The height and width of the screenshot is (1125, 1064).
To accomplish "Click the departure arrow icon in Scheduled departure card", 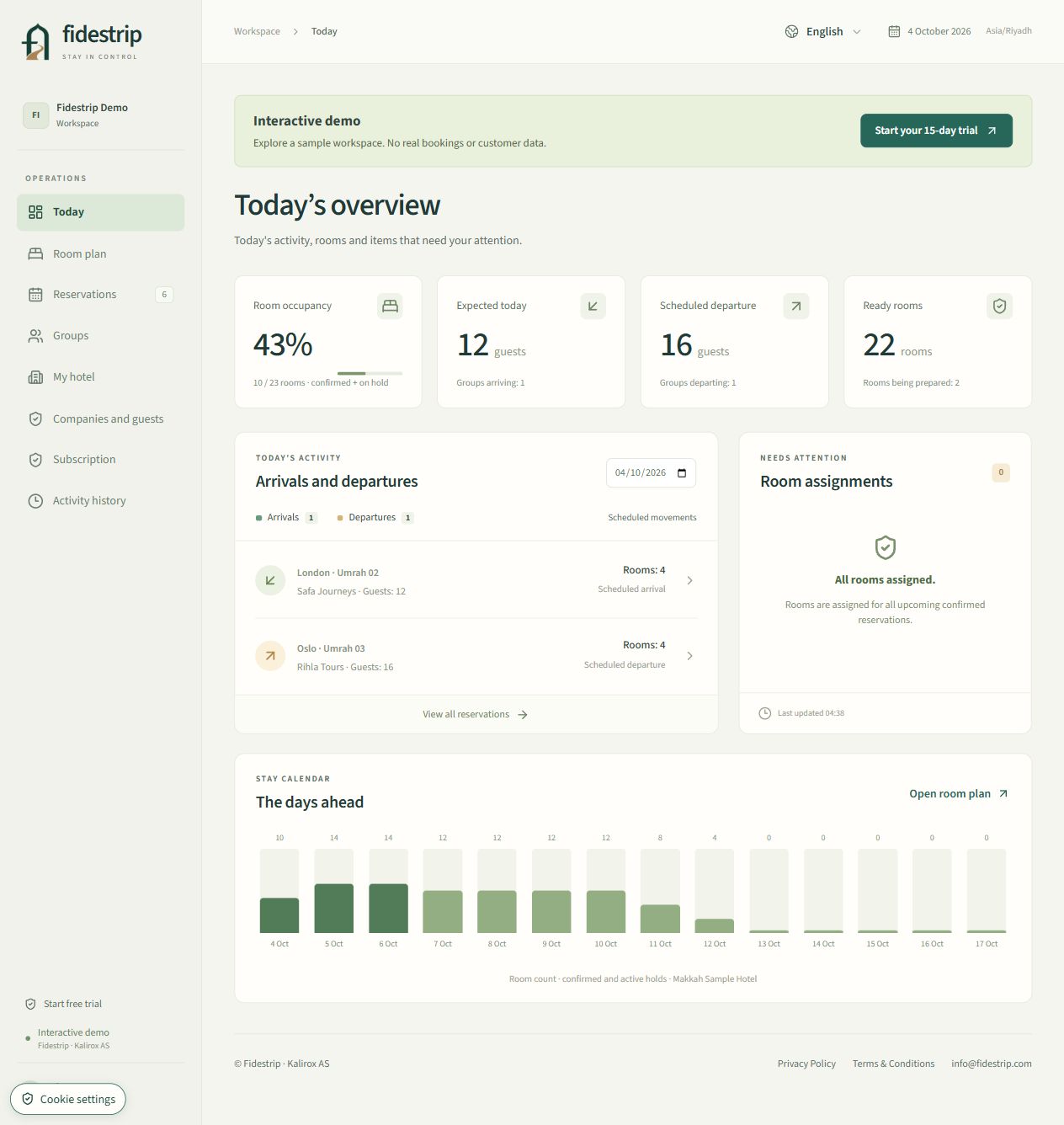I will (795, 307).
